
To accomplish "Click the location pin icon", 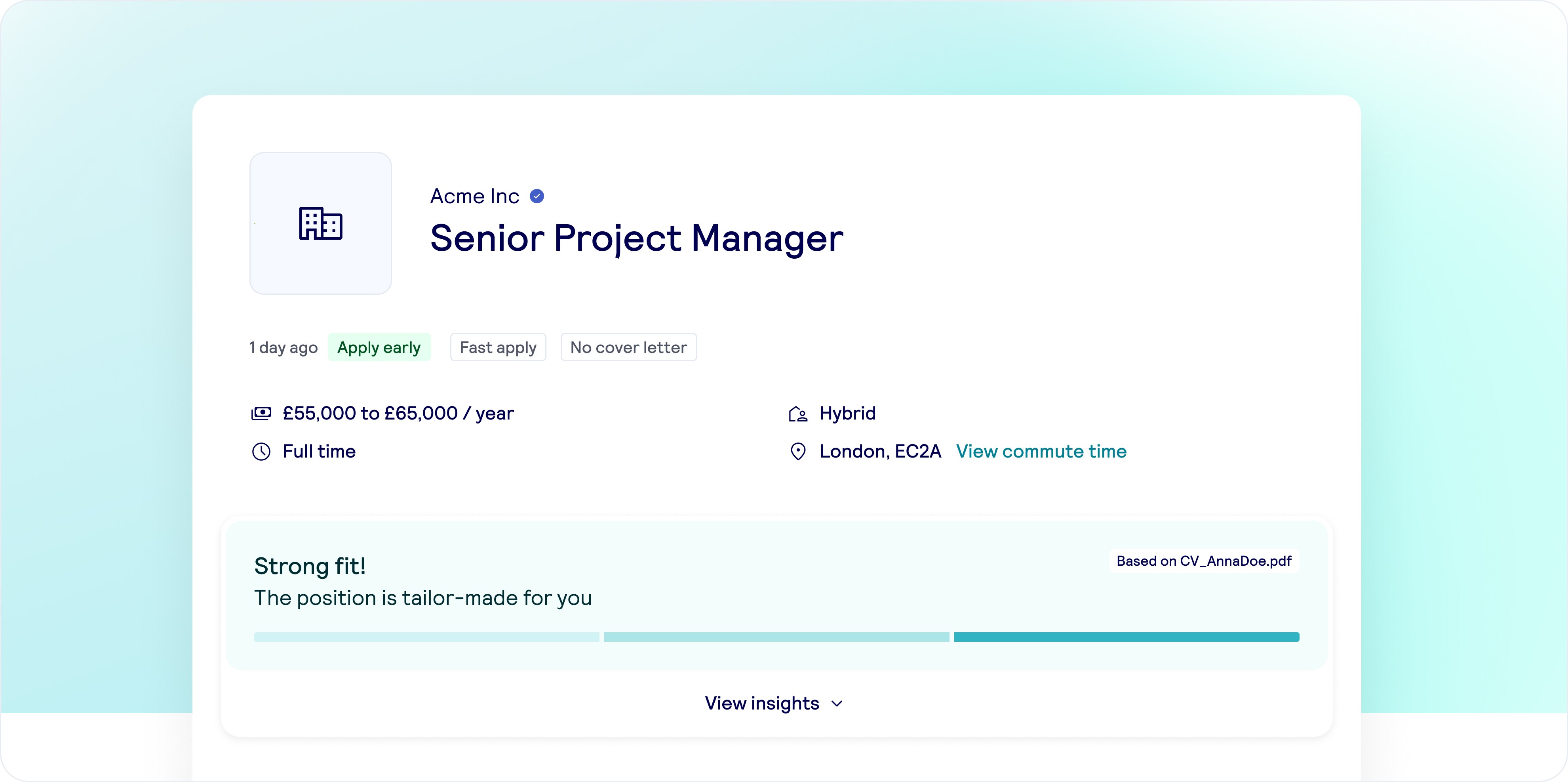I will pyautogui.click(x=797, y=452).
